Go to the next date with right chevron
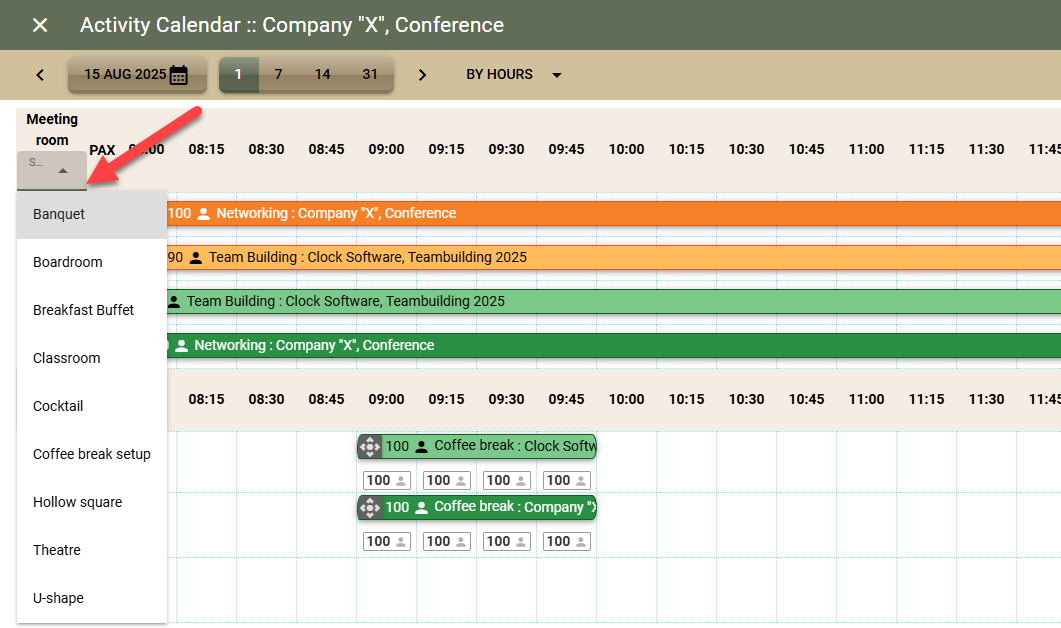This screenshot has width=1061, height=628. pyautogui.click(x=422, y=74)
